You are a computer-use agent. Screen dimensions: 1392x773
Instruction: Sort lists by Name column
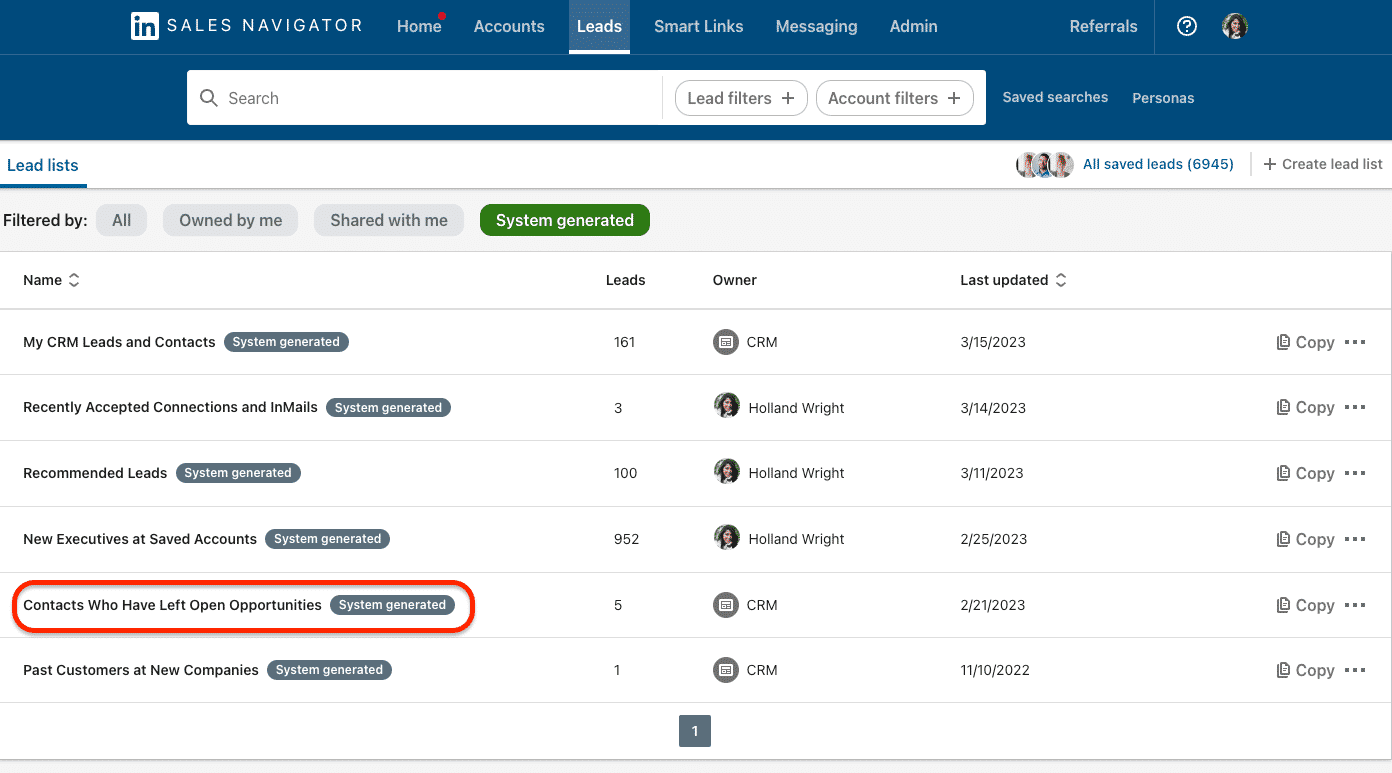51,280
